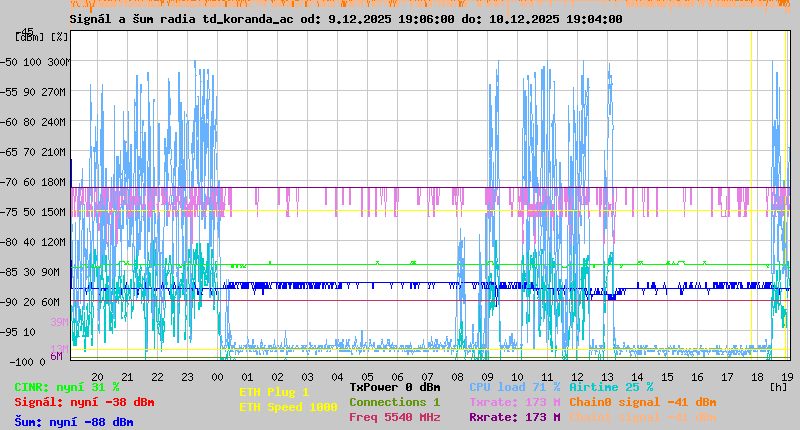Viewport: 800px width, 430px height.
Task: Click the [h] hours unit label
Action: 778,386
